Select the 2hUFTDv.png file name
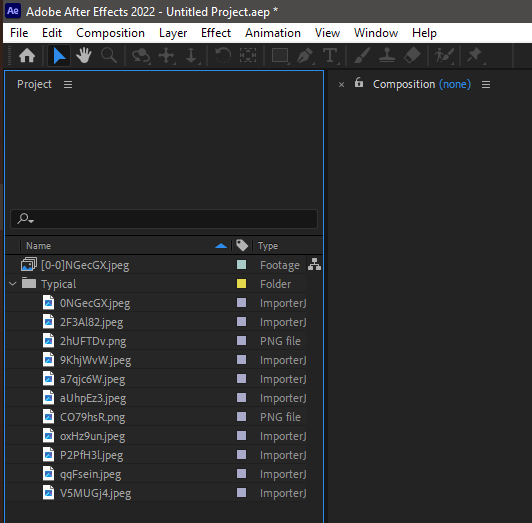The width and height of the screenshot is (532, 523). pyautogui.click(x=93, y=341)
